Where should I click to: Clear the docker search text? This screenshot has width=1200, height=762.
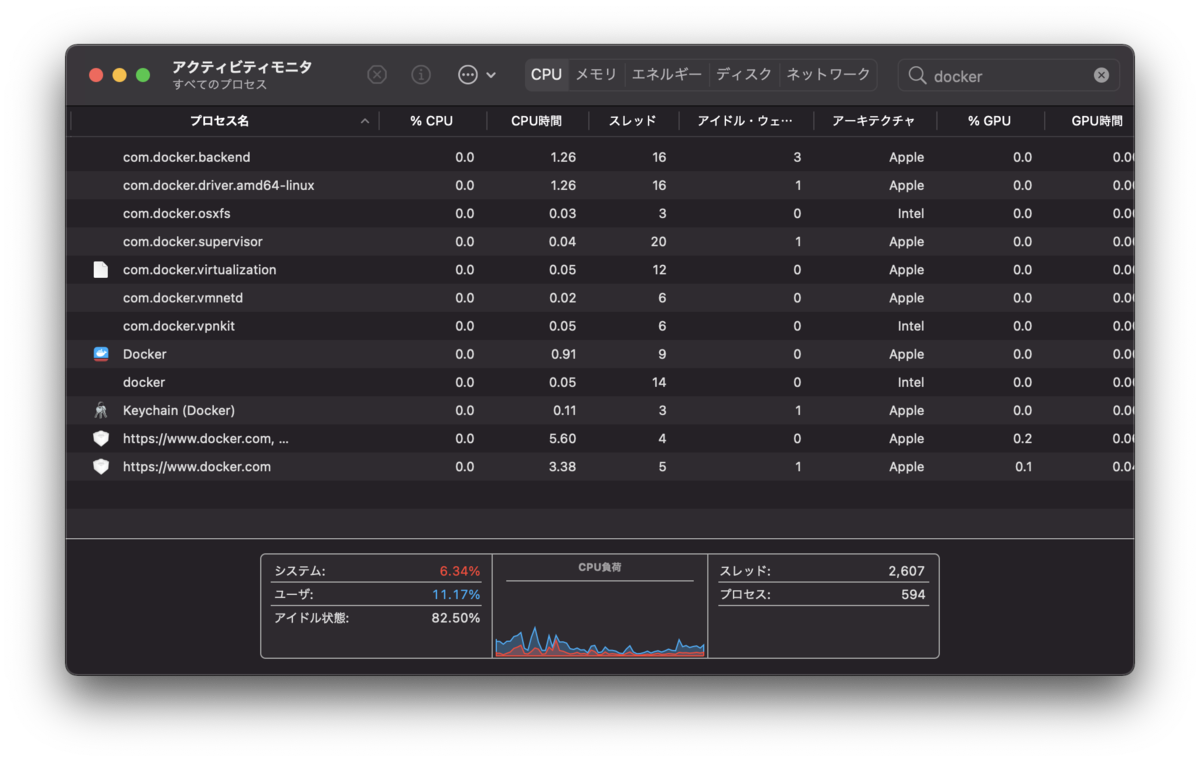point(1101,75)
